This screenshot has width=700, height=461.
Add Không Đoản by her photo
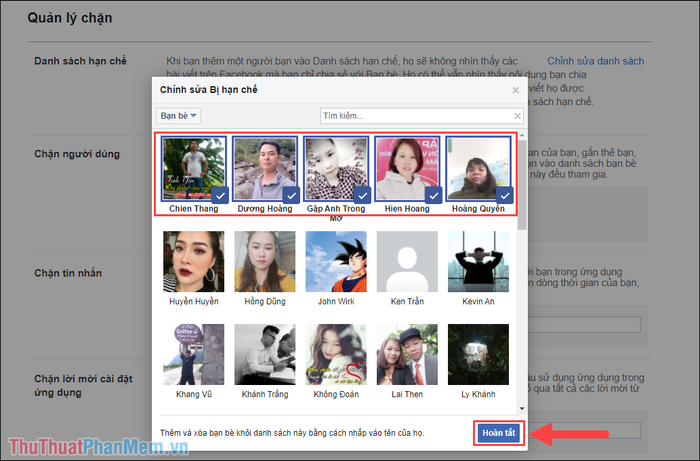(336, 354)
